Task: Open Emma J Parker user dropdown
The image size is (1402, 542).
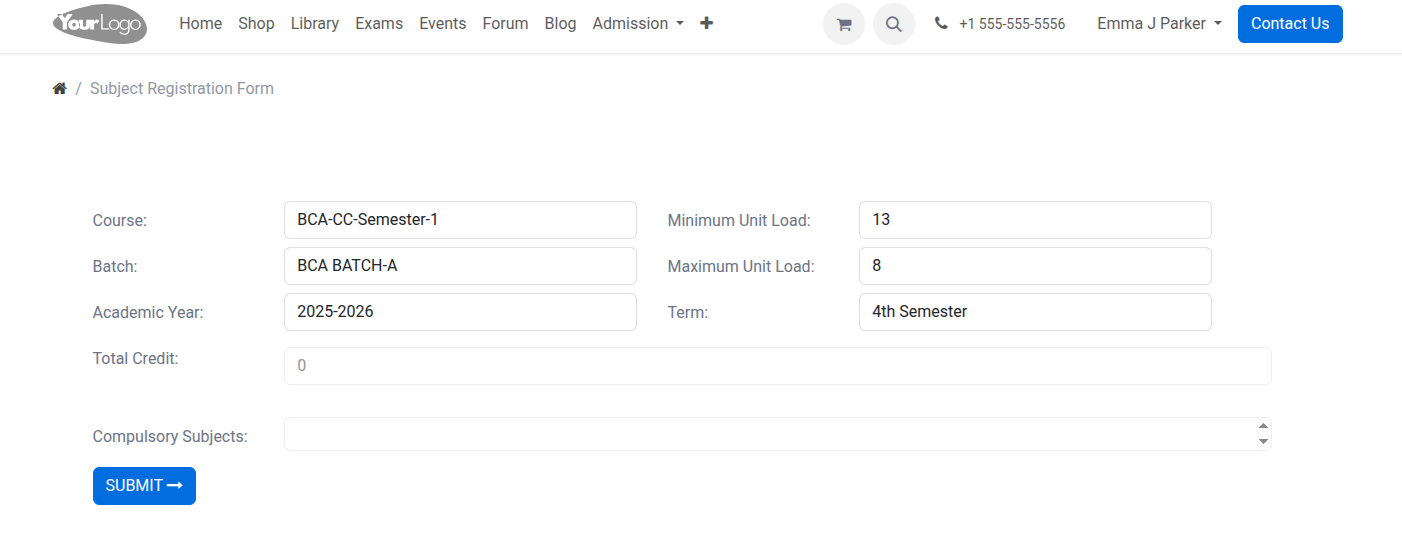Action: (x=1159, y=23)
